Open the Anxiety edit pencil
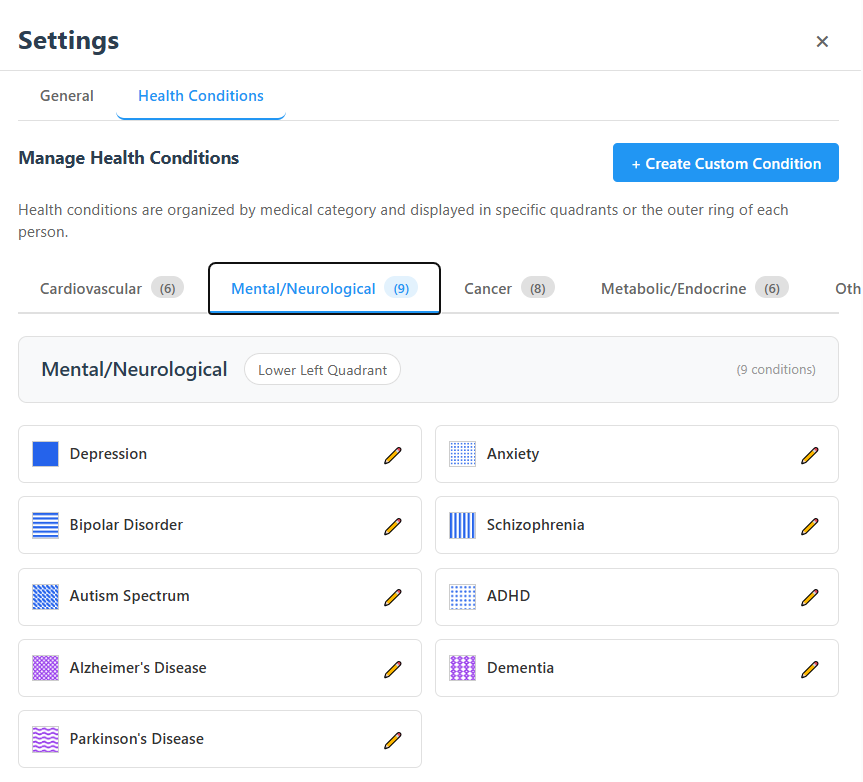The width and height of the screenshot is (863, 782). (809, 454)
